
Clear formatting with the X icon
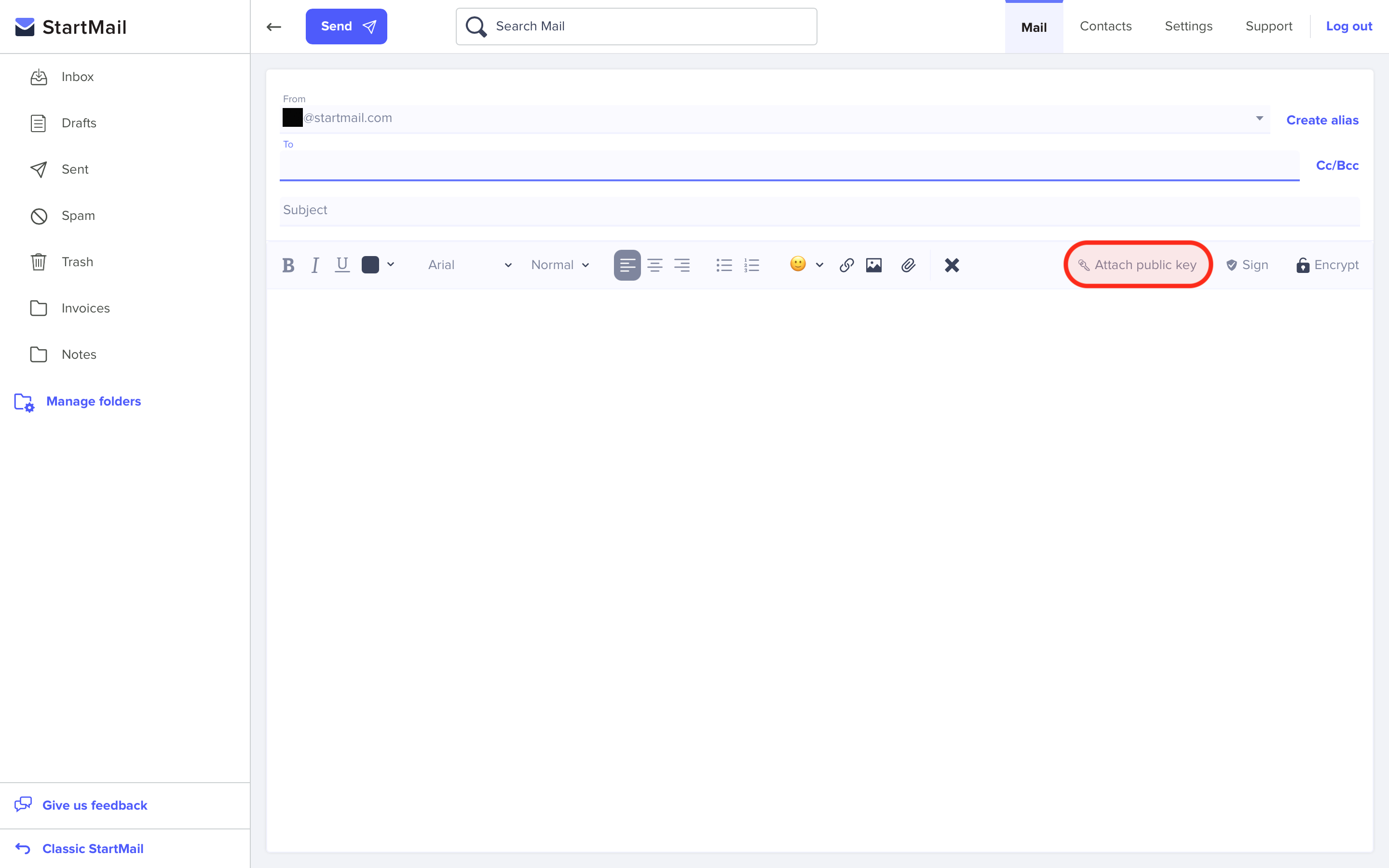click(x=952, y=265)
